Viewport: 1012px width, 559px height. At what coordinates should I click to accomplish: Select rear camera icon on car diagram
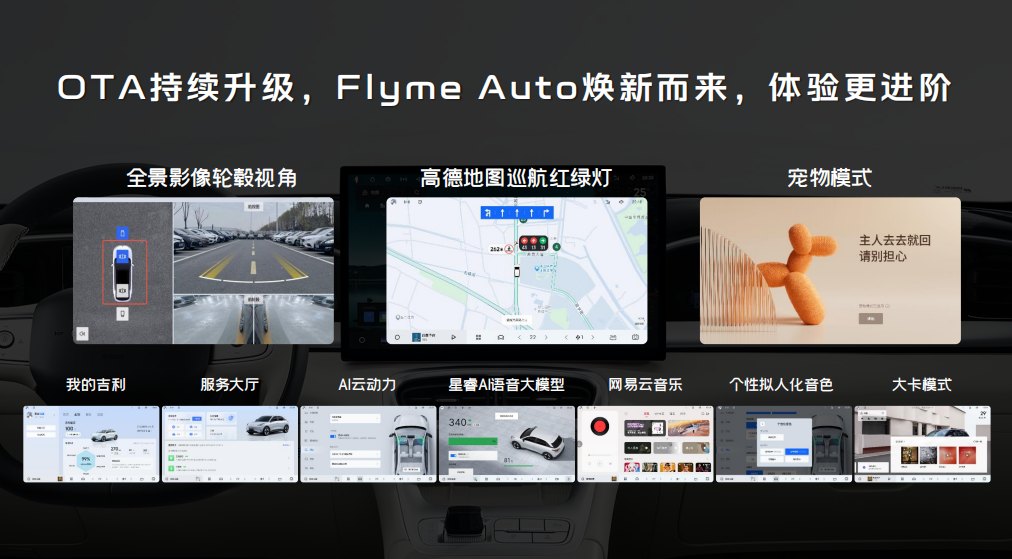tap(123, 290)
